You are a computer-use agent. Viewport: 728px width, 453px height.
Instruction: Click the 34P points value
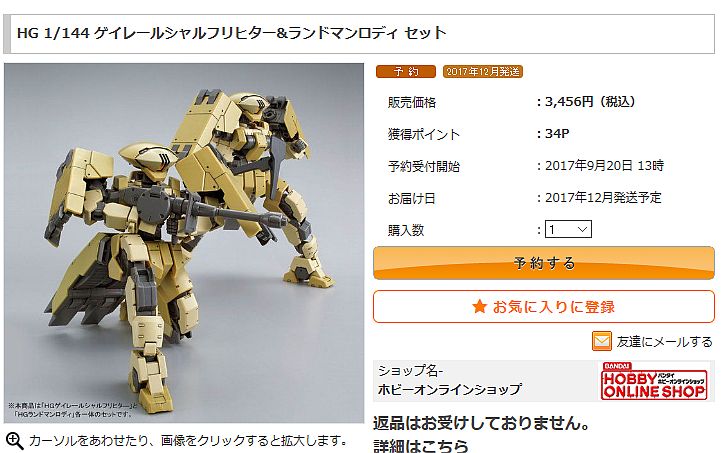[x=557, y=134]
